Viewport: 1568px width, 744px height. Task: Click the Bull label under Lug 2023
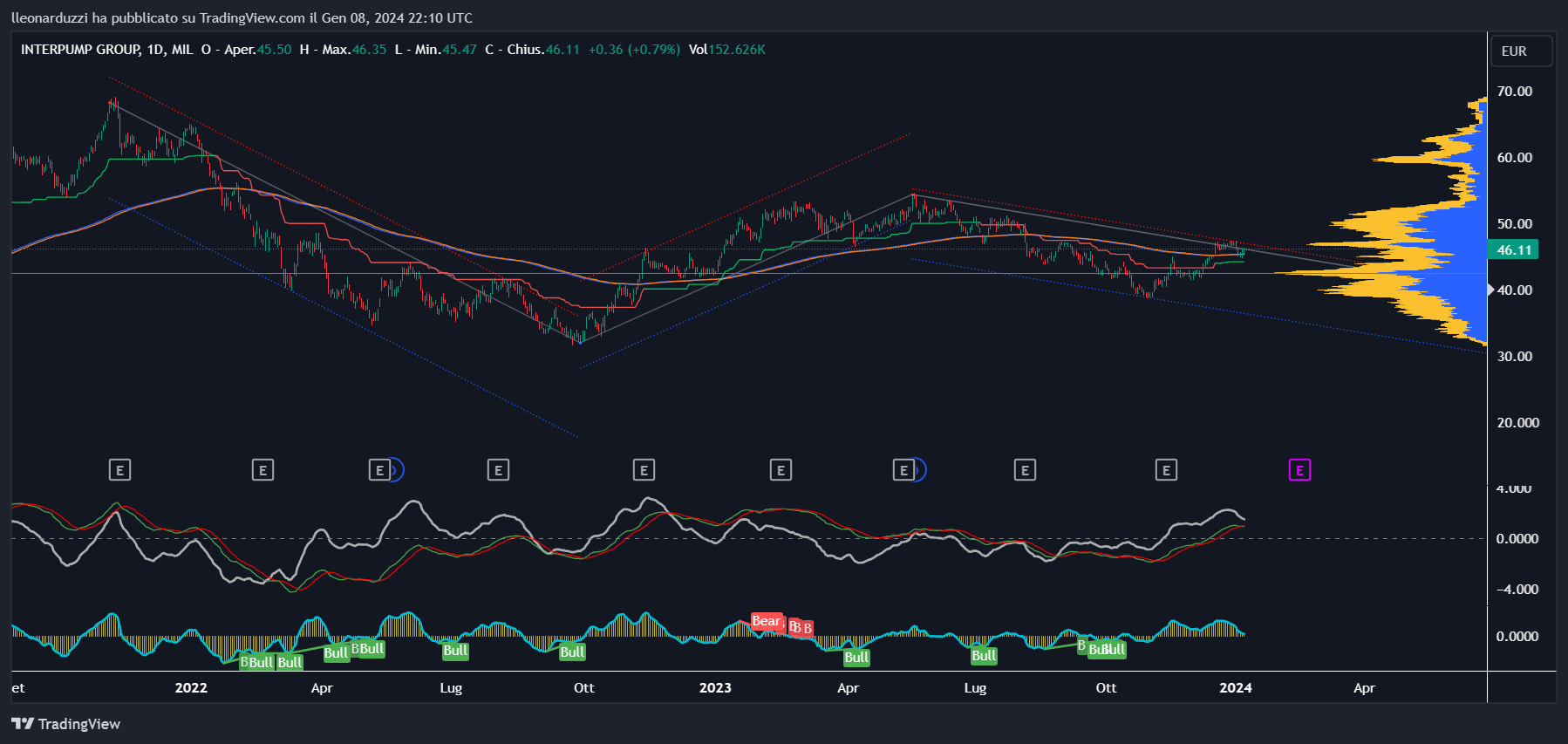click(x=984, y=655)
